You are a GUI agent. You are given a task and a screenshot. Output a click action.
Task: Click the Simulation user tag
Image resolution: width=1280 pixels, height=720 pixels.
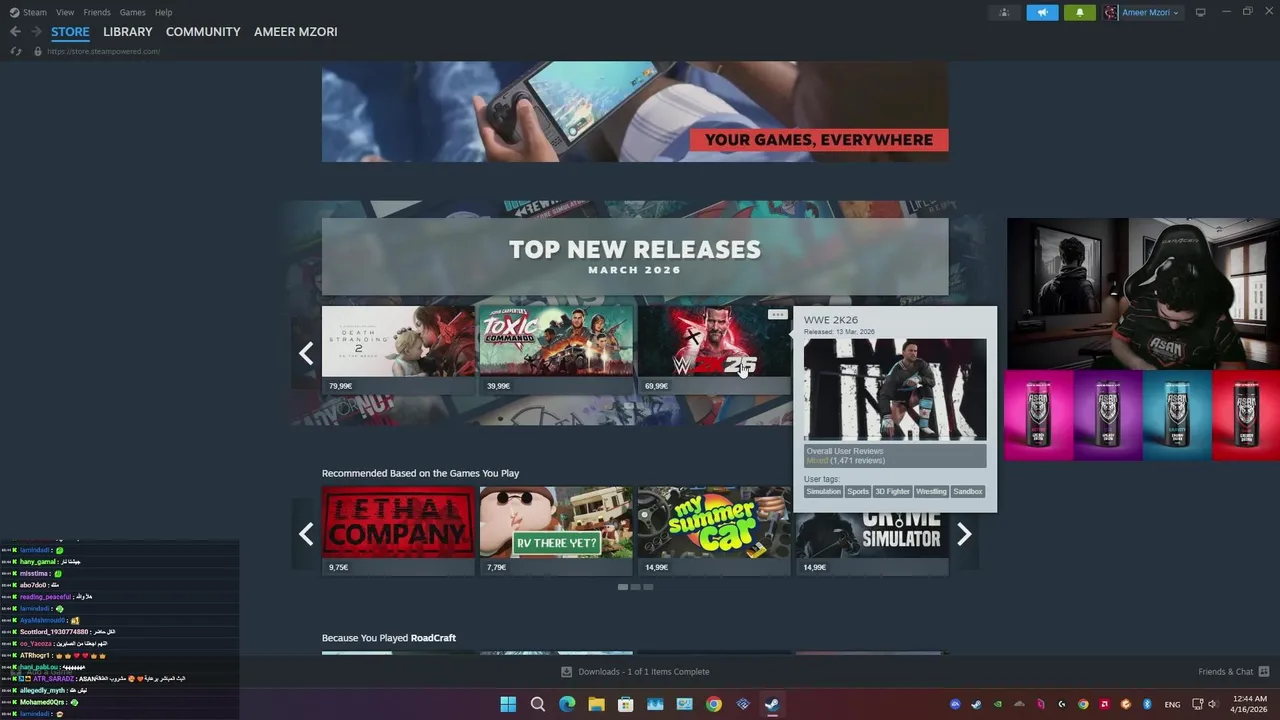824,492
